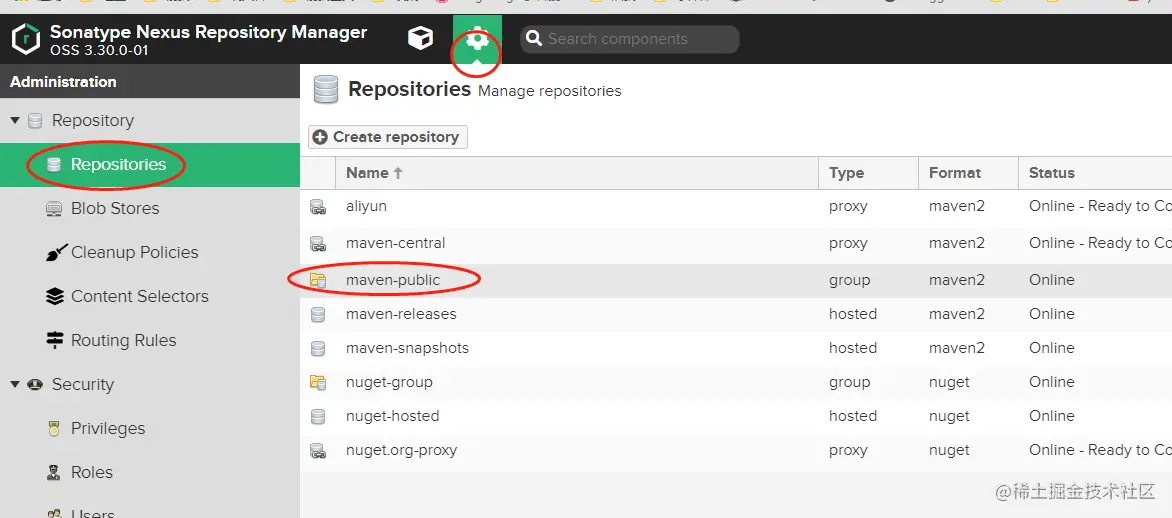The width and height of the screenshot is (1172, 518).
Task: Go to Routing Rules
Action: [x=123, y=340]
